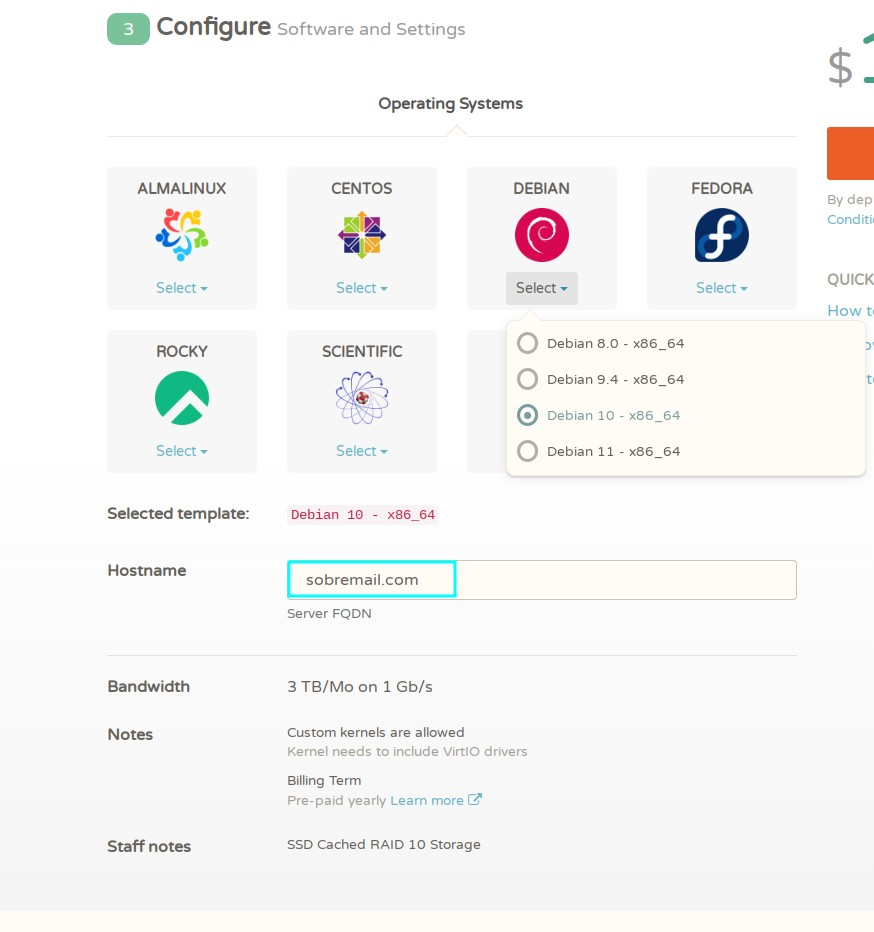The image size is (874, 932).
Task: Click the Kernel needs to include VirtIO drivers note
Action: (407, 751)
